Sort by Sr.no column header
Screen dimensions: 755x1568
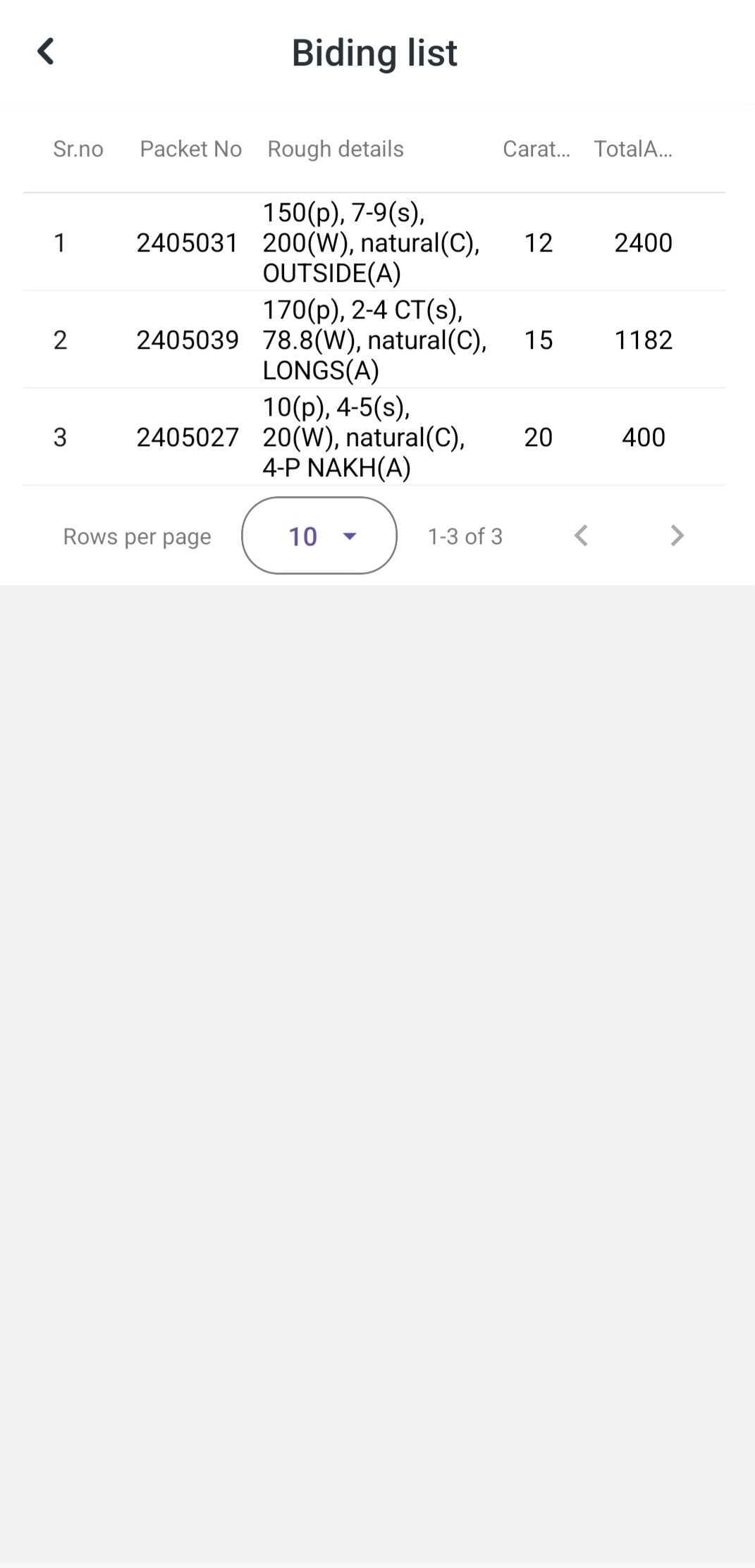(78, 149)
